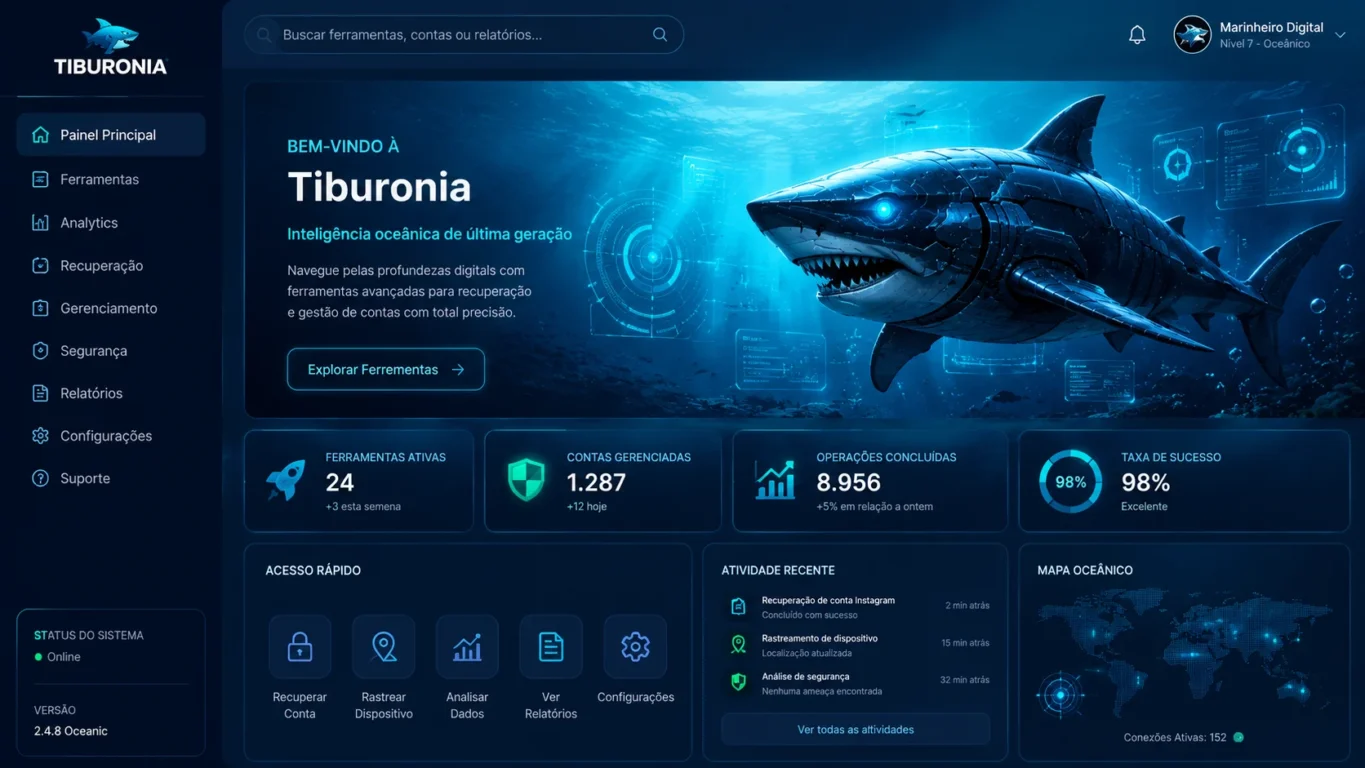Viewport: 1365px width, 768px height.
Task: Click the '1.287' Contas Gerenciadas value
Action: pyautogui.click(x=596, y=482)
